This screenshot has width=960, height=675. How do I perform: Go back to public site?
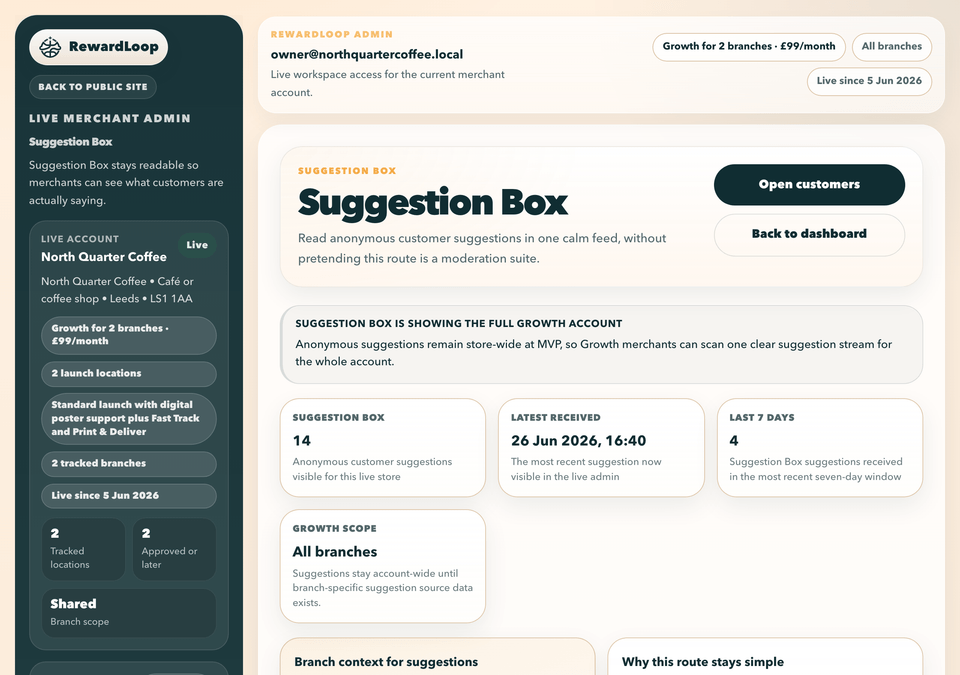point(92,87)
